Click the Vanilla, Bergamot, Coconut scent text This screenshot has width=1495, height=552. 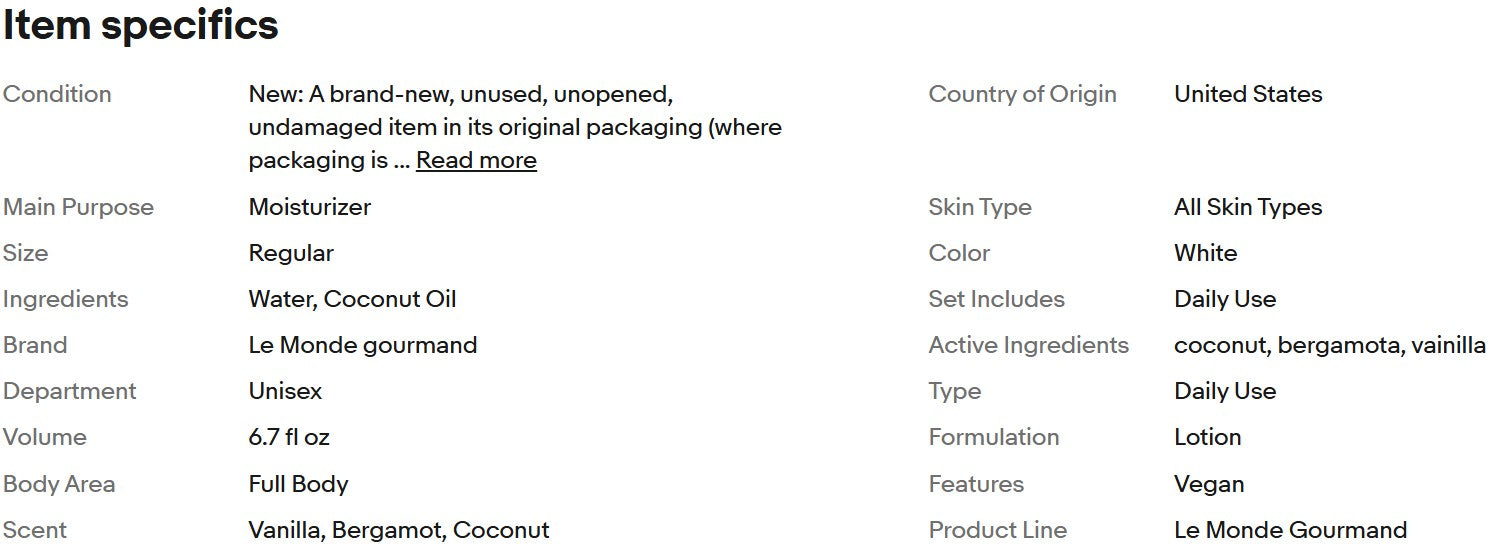point(399,530)
